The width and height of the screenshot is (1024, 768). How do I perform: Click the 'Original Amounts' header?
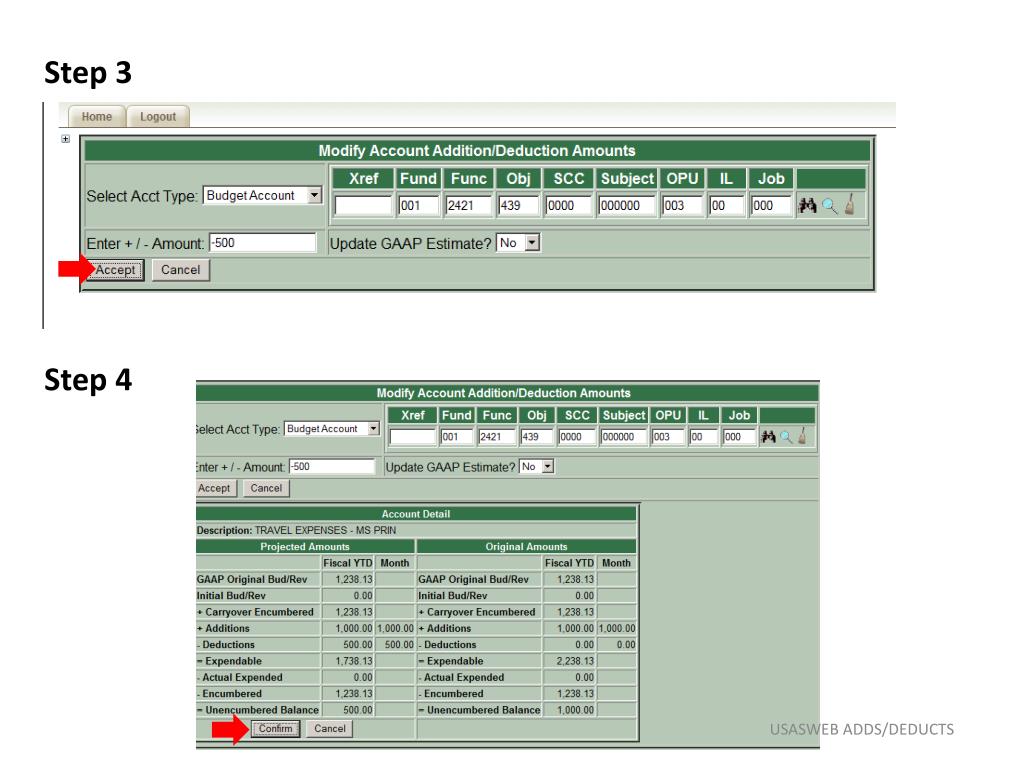pyautogui.click(x=526, y=547)
